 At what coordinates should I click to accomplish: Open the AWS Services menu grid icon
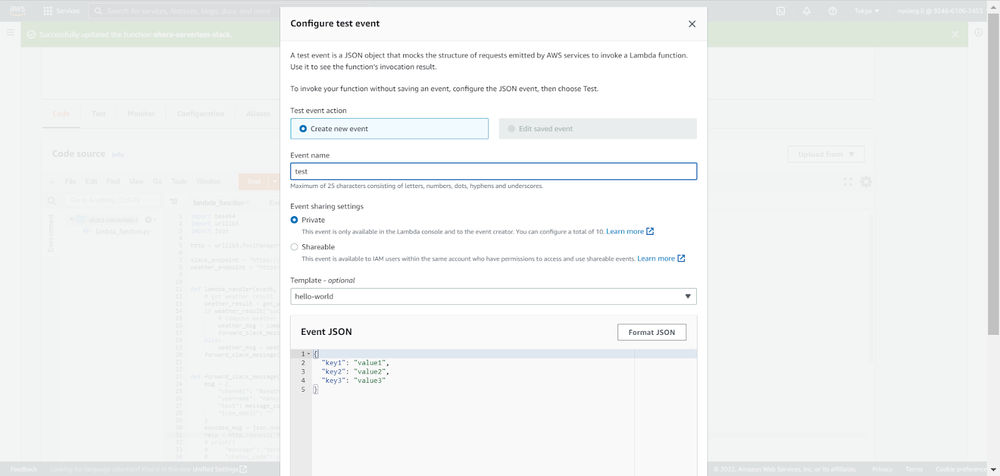tap(48, 11)
